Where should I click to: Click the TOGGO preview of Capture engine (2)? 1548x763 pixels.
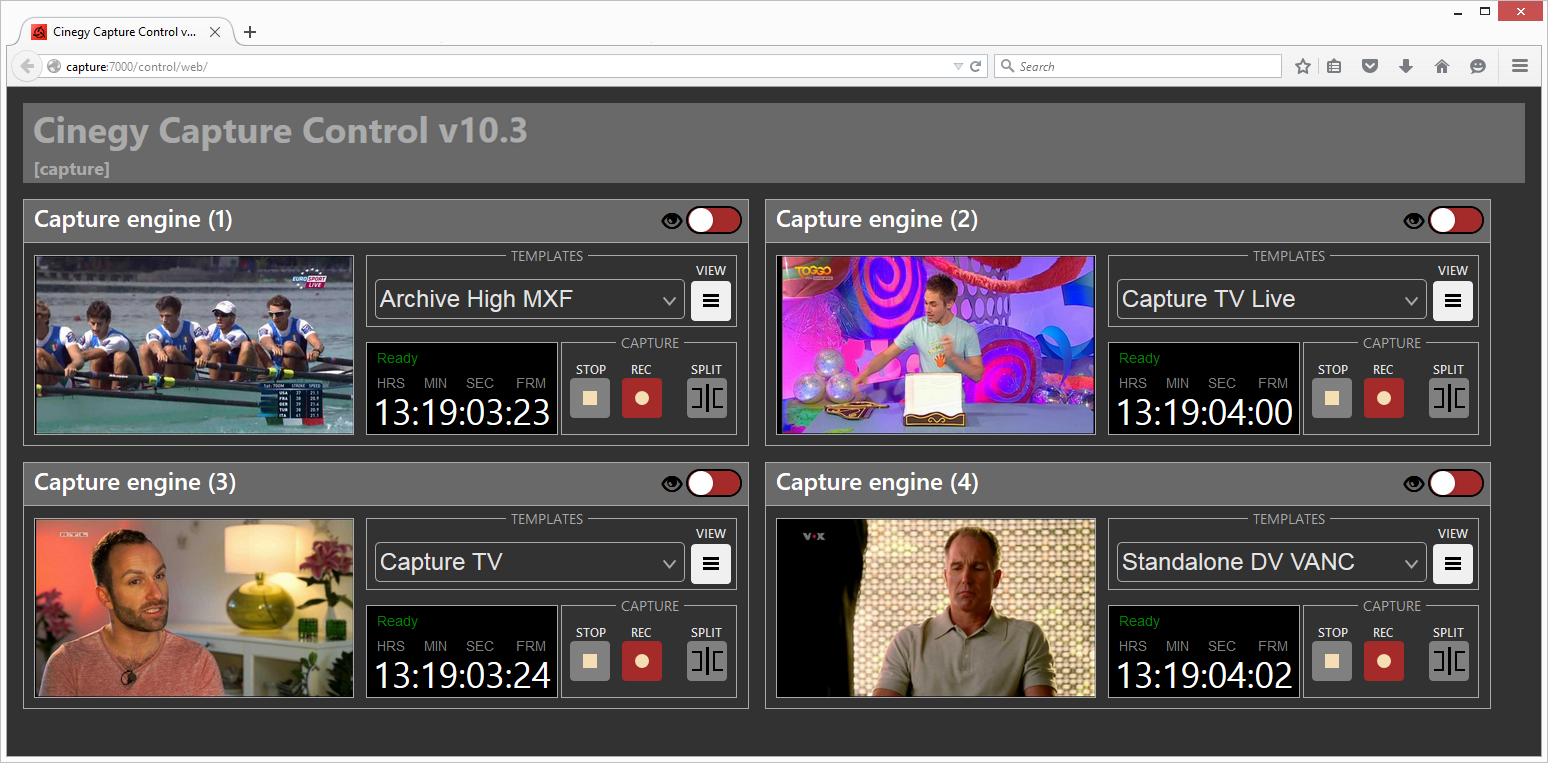pyautogui.click(x=936, y=344)
